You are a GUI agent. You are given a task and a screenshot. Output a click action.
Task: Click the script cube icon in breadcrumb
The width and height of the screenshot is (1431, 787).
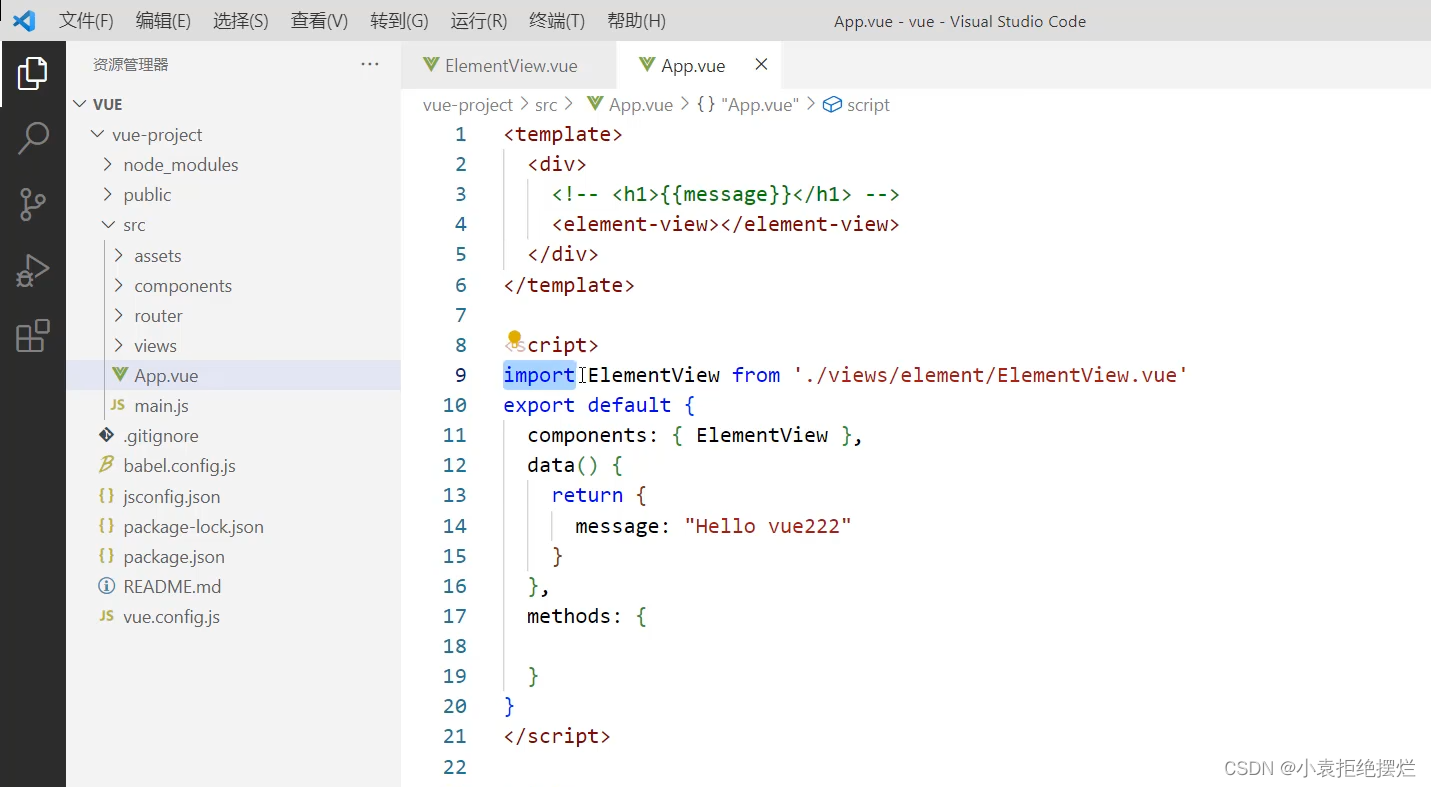point(832,104)
